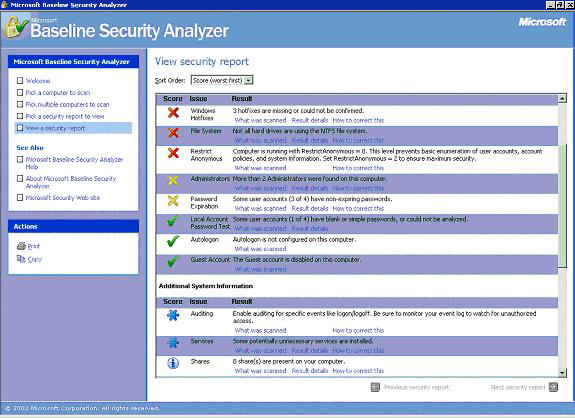Open How to correct this for Auditing
This screenshot has width=575, height=418.
coord(358,330)
